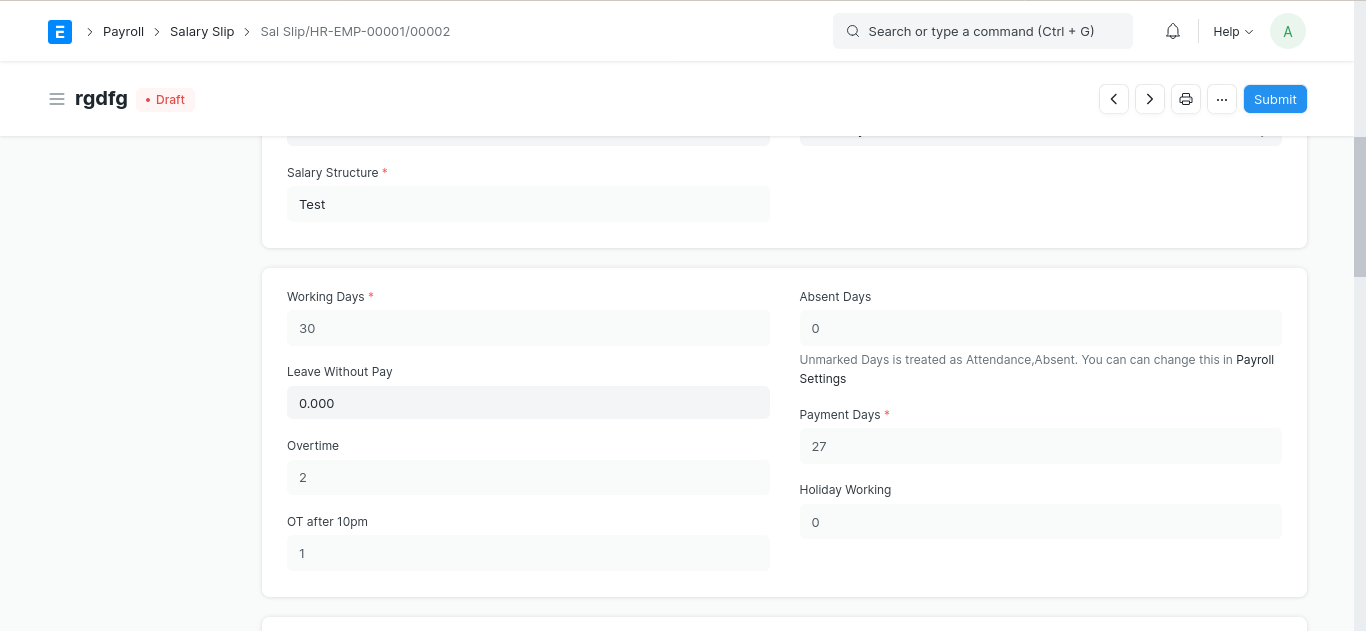Print this salary slip
This screenshot has width=1366, height=631.
(1186, 99)
